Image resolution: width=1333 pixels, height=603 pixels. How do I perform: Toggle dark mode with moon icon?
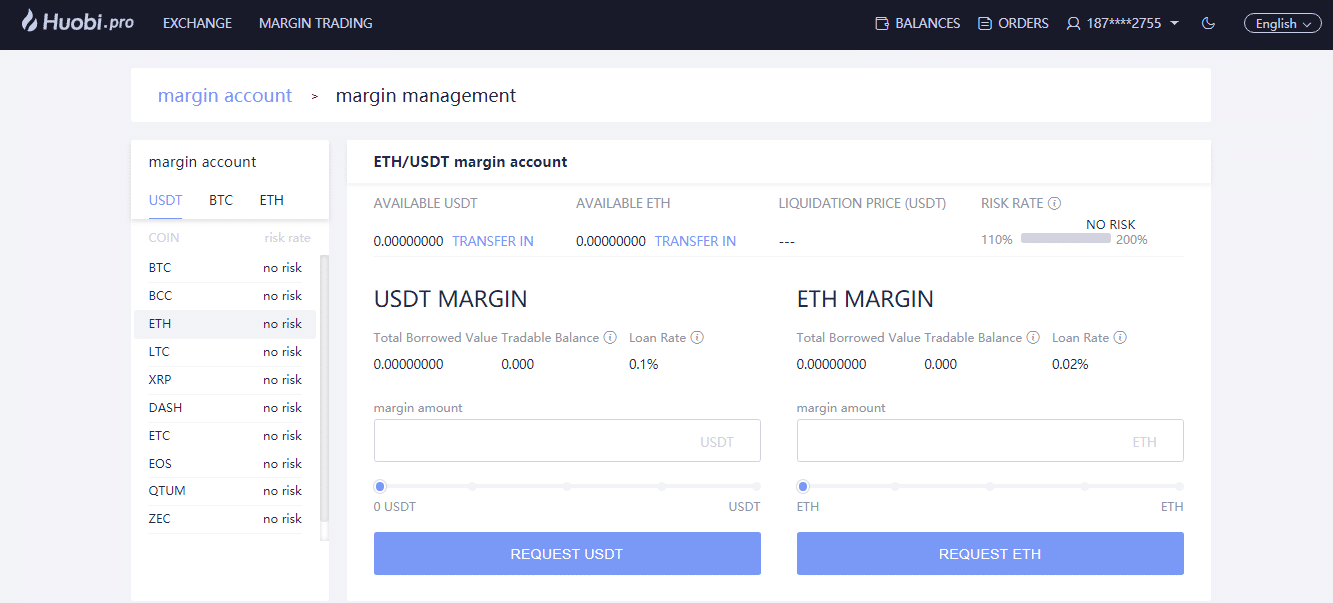[1208, 22]
